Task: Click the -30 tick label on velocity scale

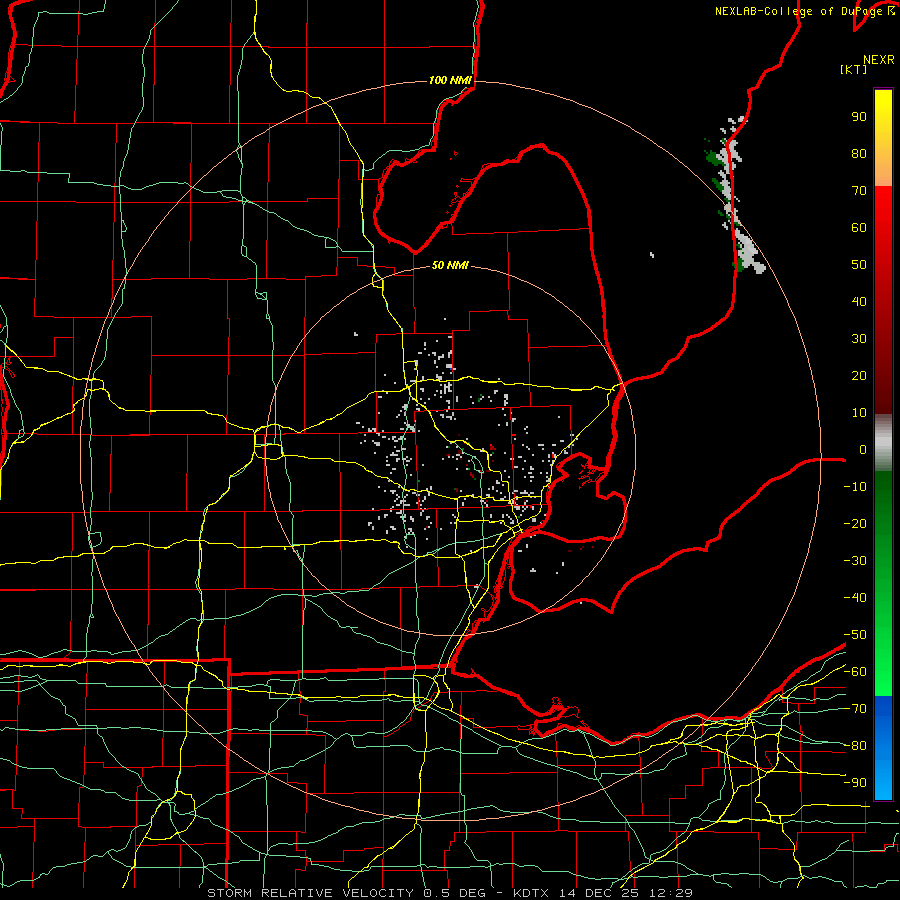Action: (x=855, y=561)
